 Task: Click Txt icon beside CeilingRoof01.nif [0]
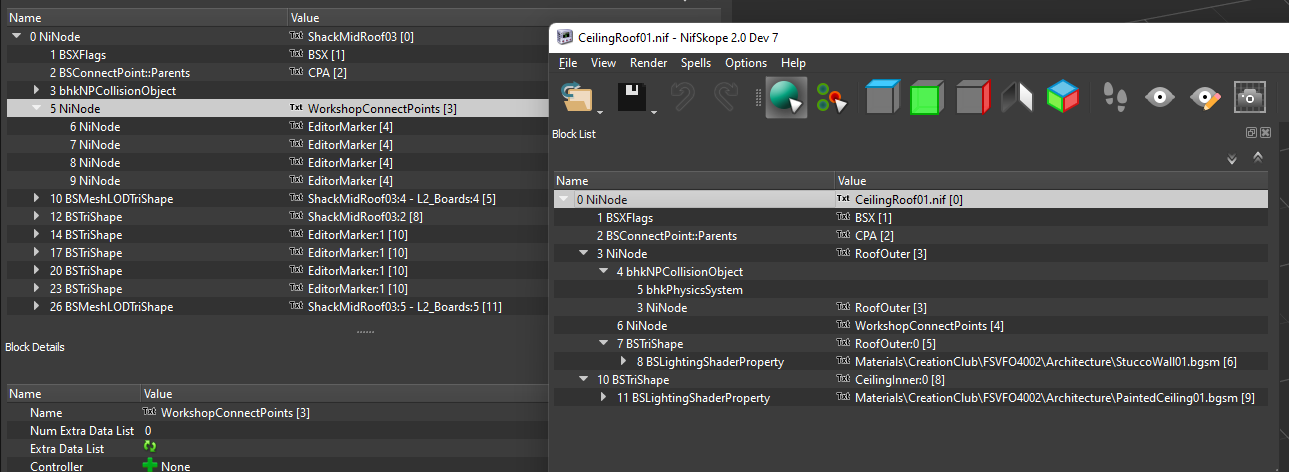844,200
